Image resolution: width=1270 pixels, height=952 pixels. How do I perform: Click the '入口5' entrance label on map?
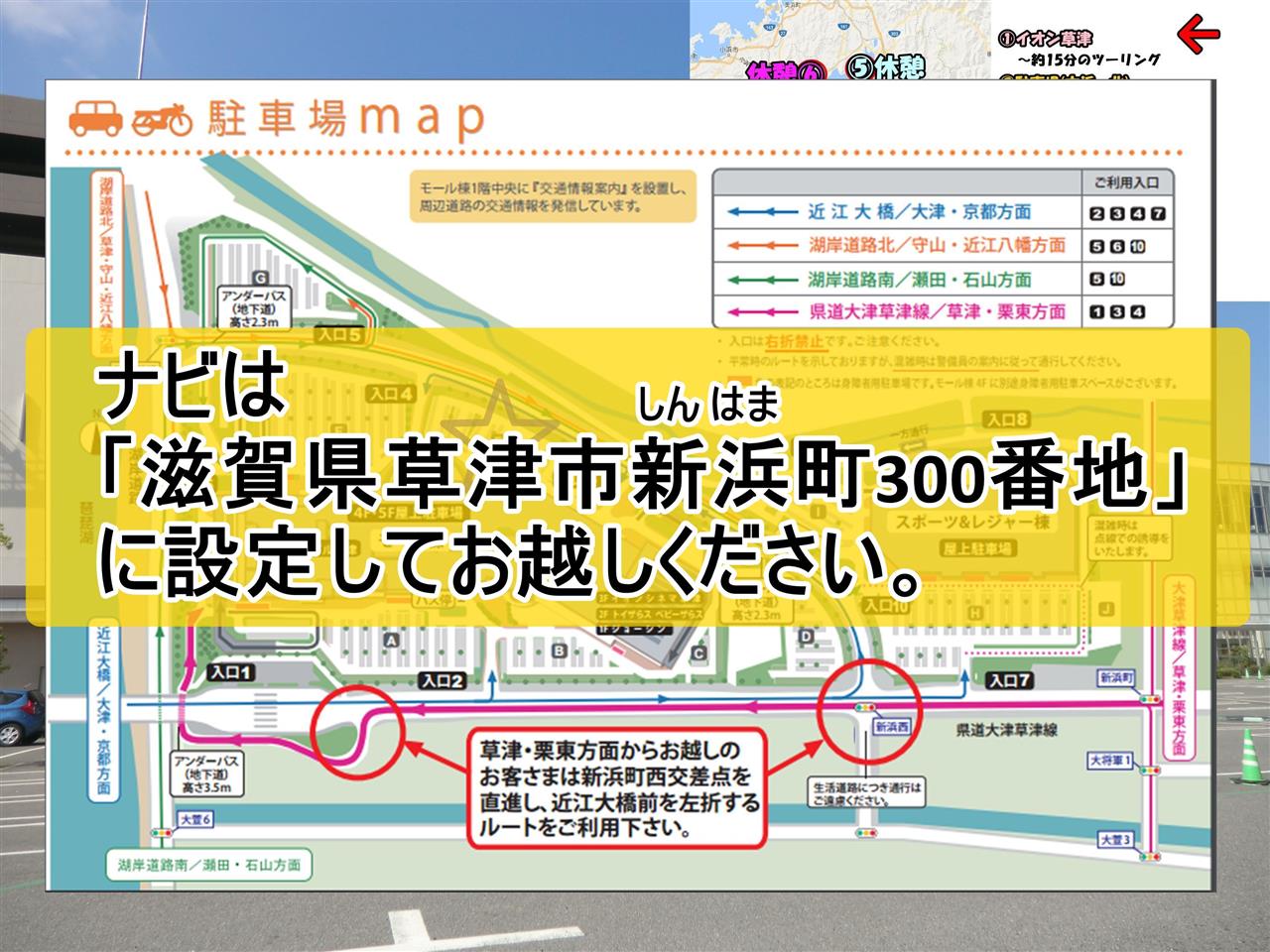[338, 336]
